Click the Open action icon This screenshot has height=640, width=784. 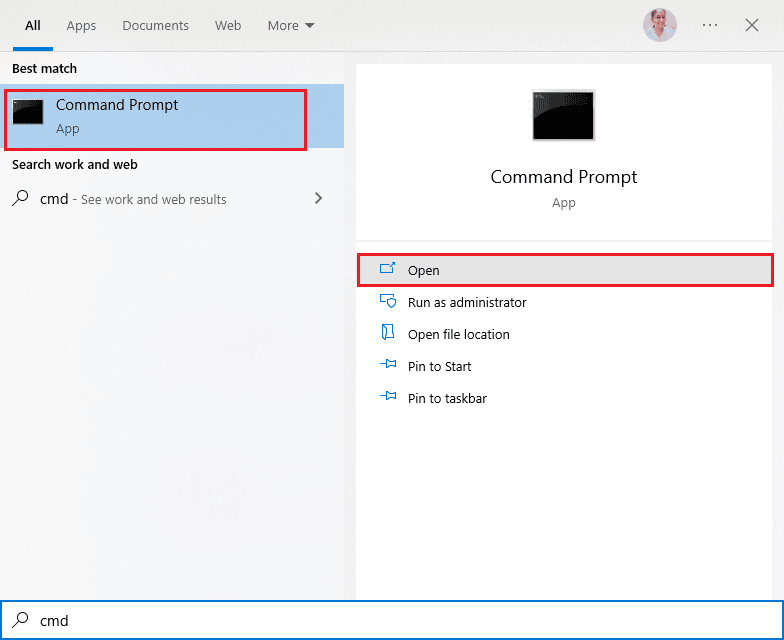click(387, 268)
